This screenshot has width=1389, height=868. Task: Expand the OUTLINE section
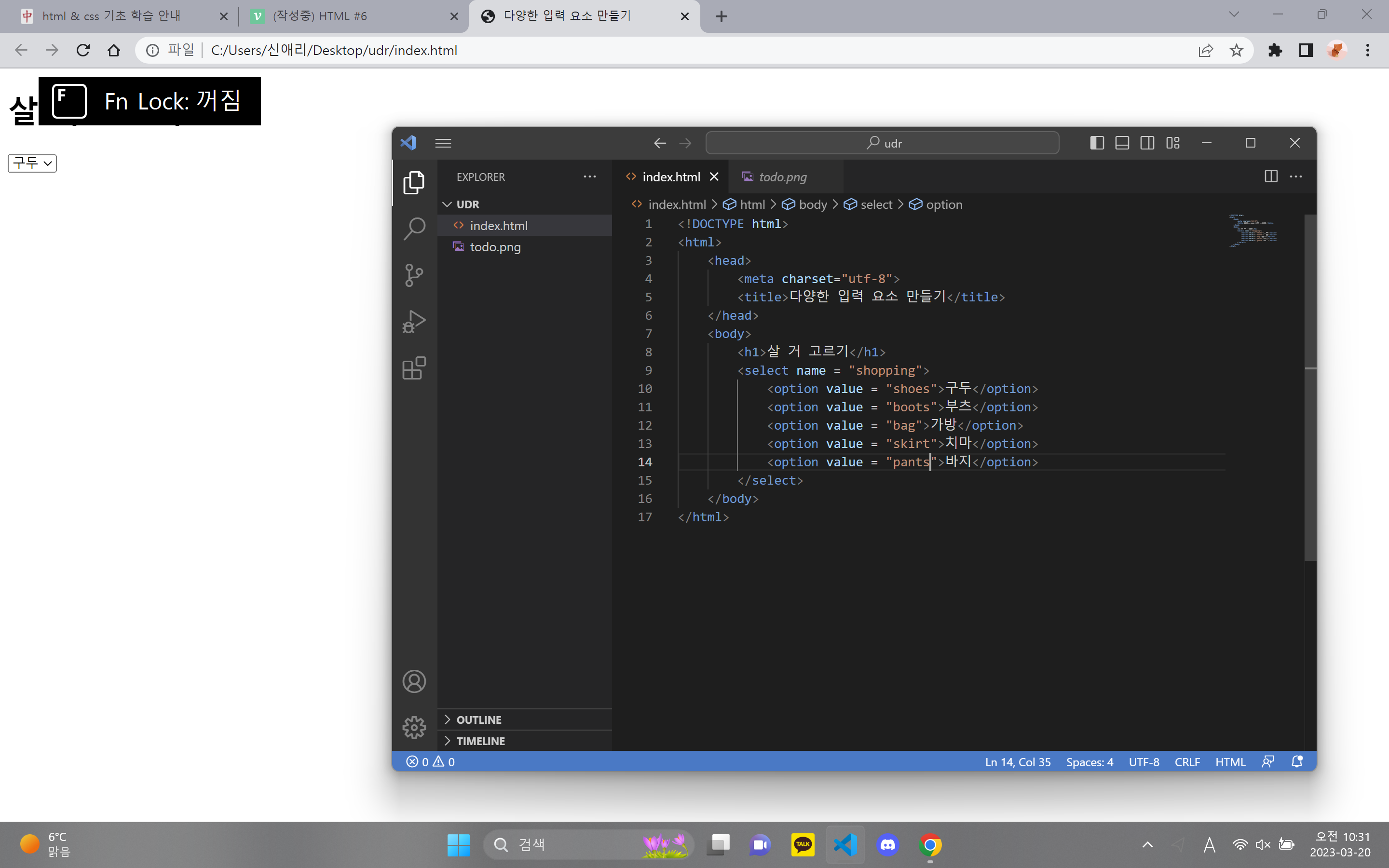pyautogui.click(x=479, y=720)
